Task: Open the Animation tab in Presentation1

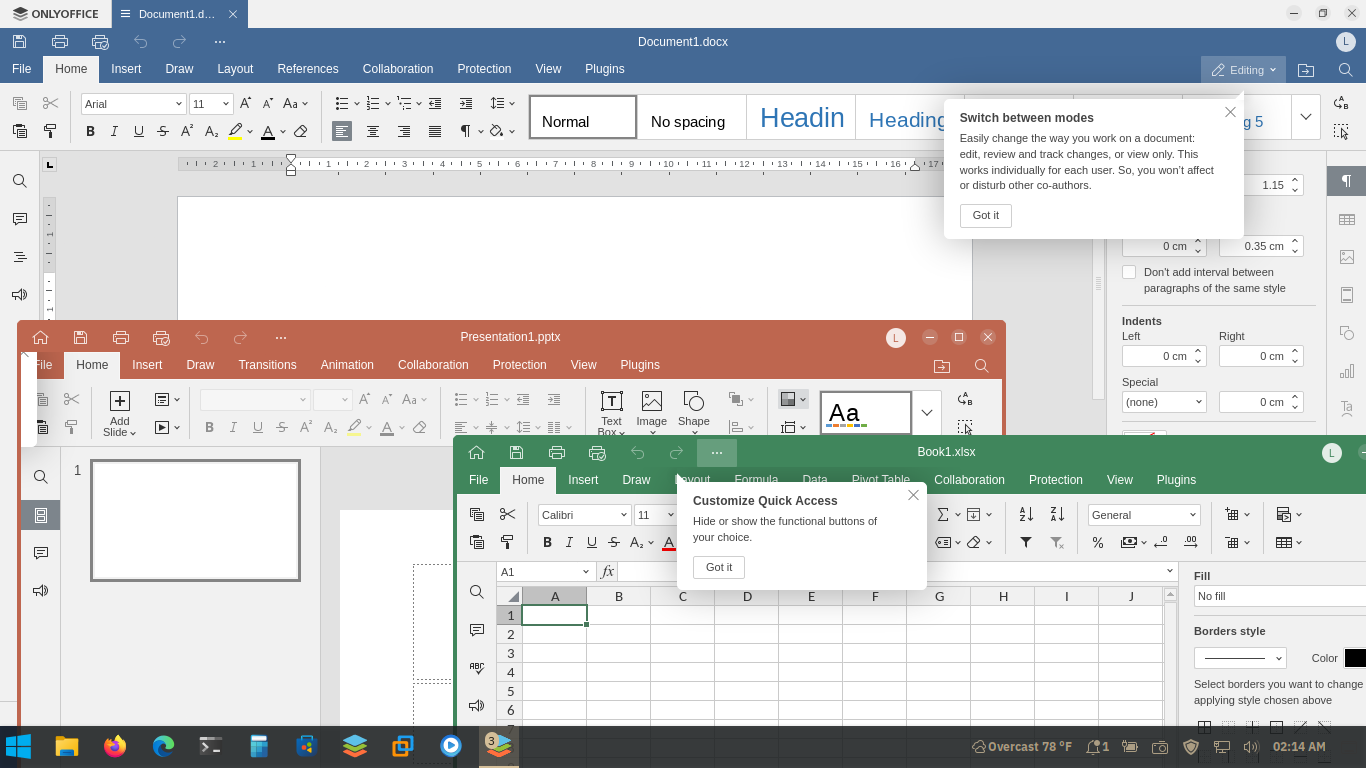Action: coord(347,365)
